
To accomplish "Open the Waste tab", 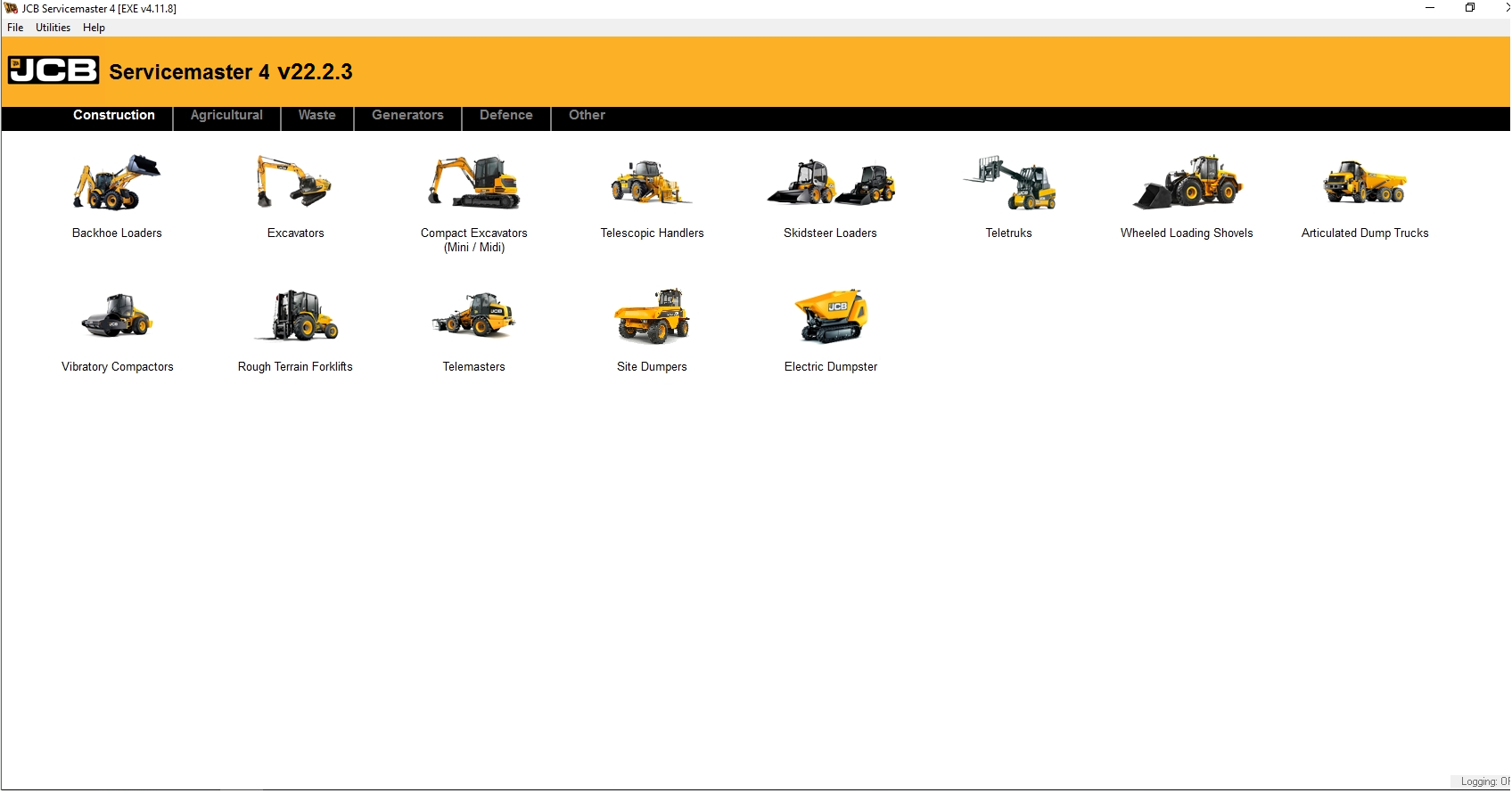I will 317,115.
